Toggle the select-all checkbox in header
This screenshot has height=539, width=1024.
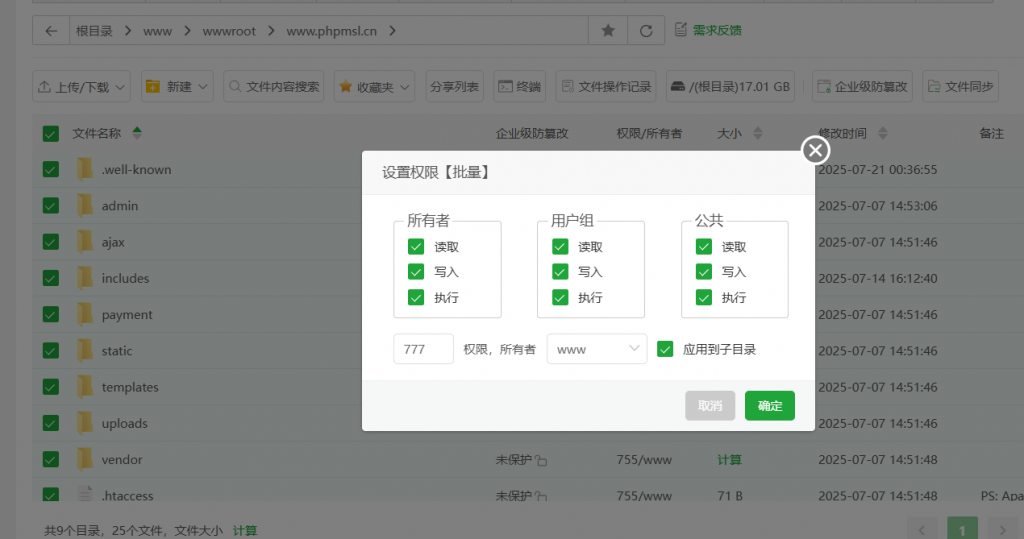pyautogui.click(x=50, y=133)
